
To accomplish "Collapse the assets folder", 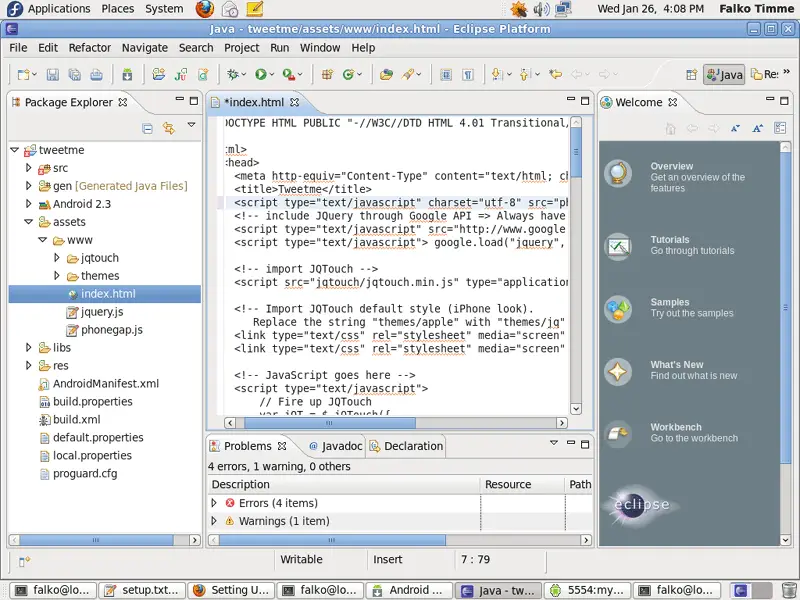I will (29, 221).
